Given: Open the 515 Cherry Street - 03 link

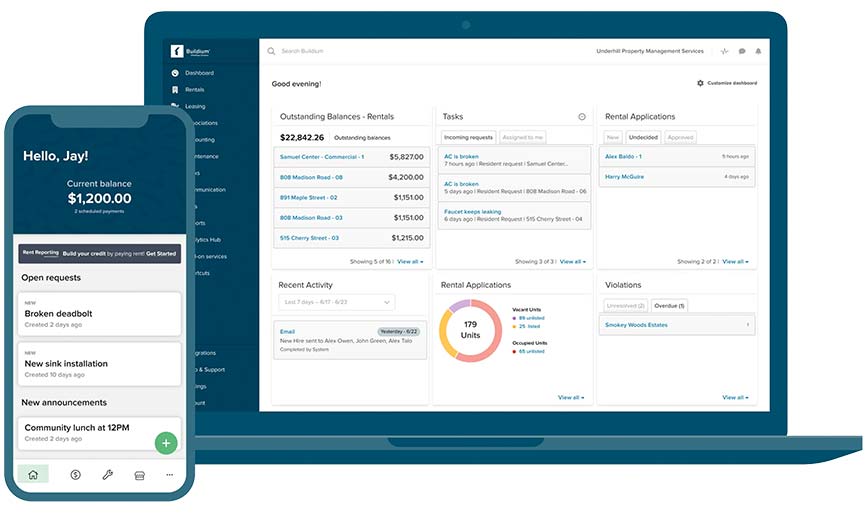Looking at the screenshot, I should [x=309, y=238].
